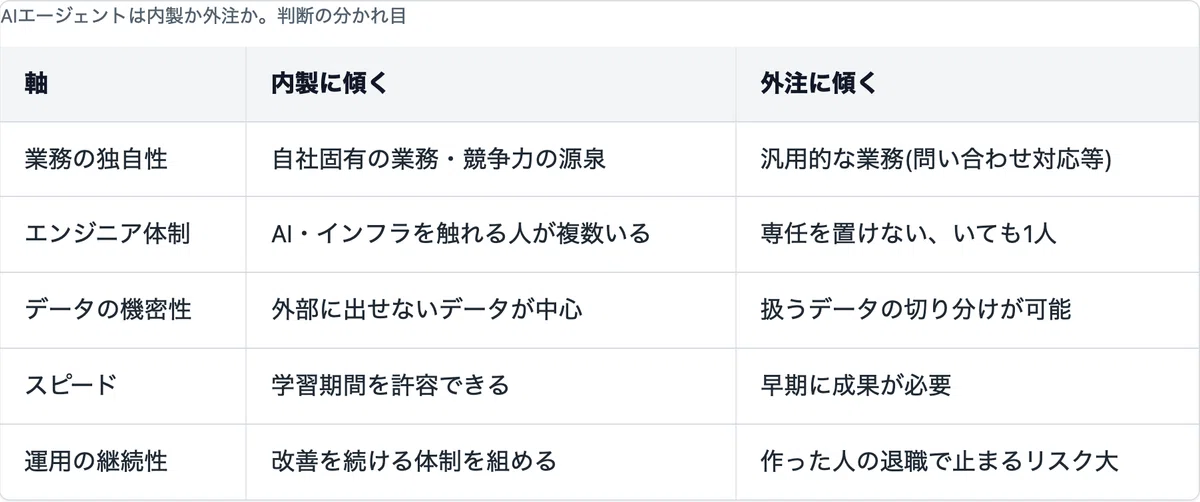This screenshot has height=502, width=1200.
Task: Select the 外注に傾く column header
Action: point(818,84)
